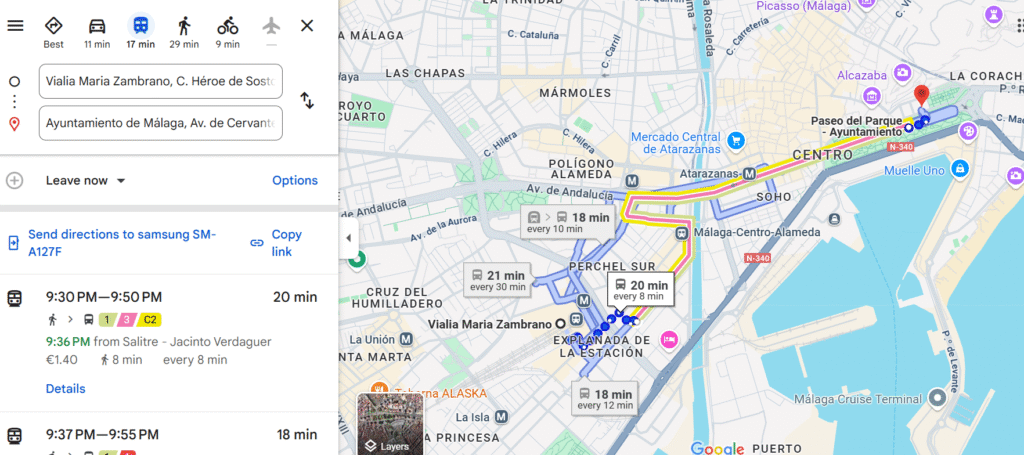This screenshot has width=1024, height=455.
Task: Click the Paseo del Parque - Ayuntamiento stop
Action: (x=908, y=129)
